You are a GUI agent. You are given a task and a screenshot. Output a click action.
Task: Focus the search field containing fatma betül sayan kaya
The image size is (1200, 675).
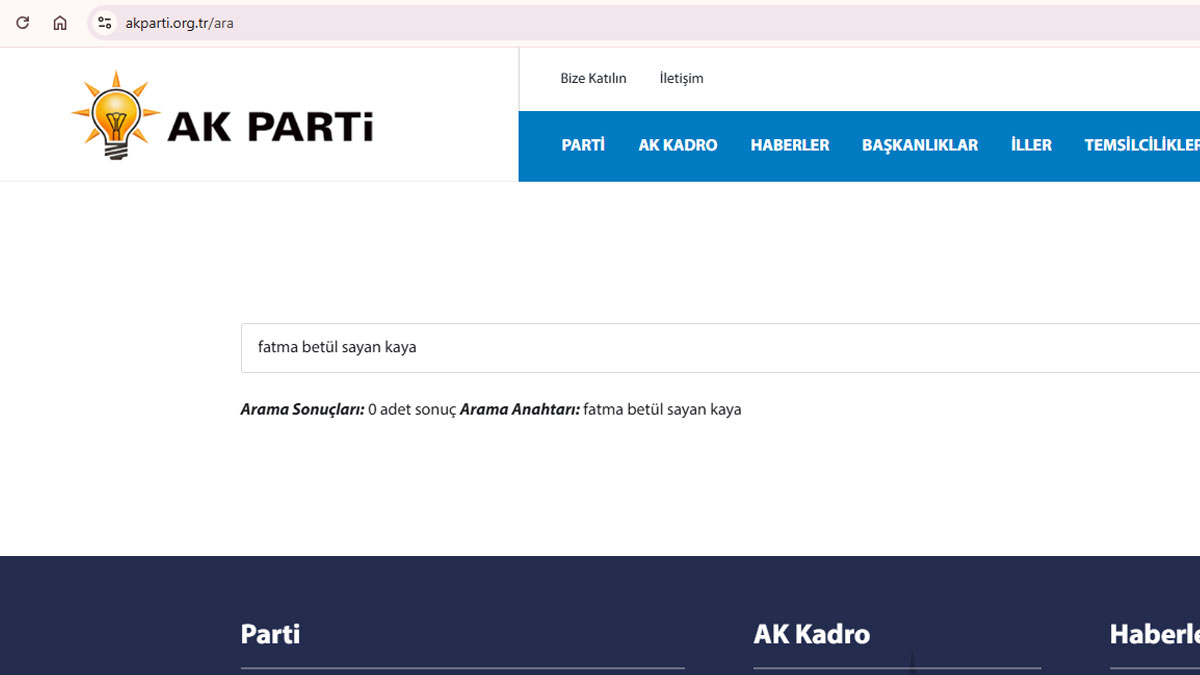720,348
